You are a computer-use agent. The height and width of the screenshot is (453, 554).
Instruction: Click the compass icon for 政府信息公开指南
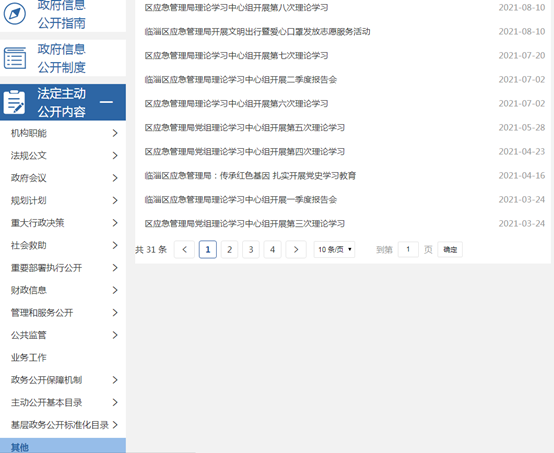click(x=14, y=14)
